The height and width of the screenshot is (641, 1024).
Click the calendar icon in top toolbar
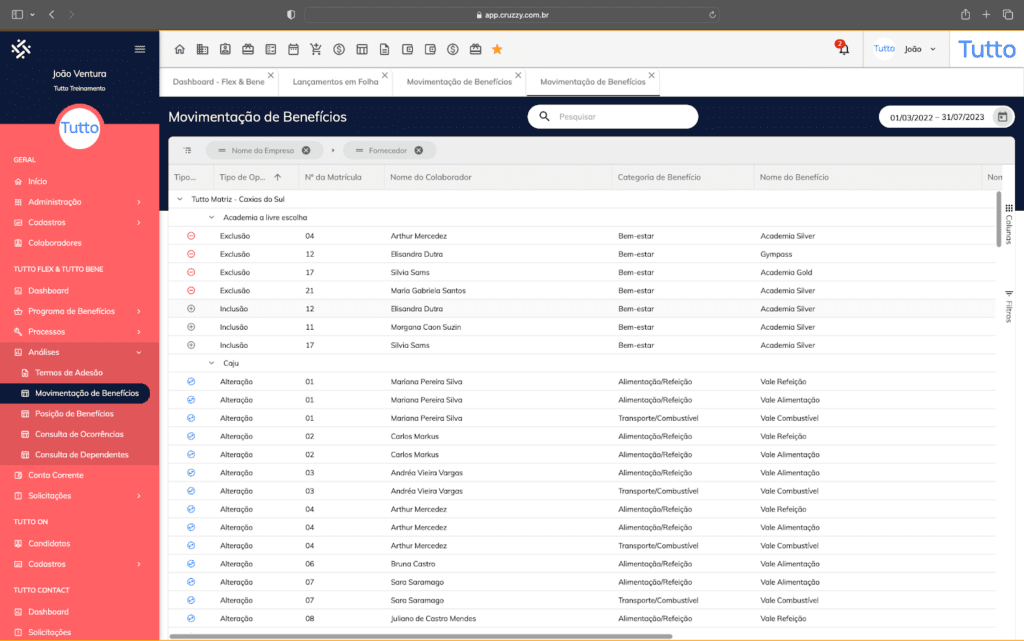pos(294,49)
